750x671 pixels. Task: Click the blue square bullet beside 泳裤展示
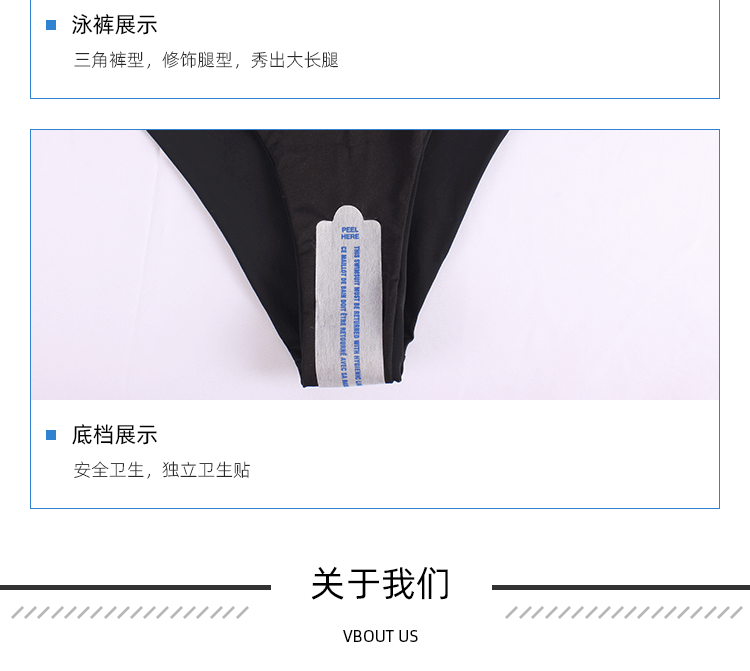(51, 25)
